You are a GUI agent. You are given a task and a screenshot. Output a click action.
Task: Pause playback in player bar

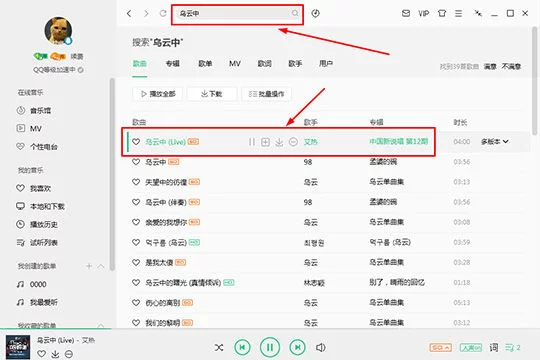point(270,347)
